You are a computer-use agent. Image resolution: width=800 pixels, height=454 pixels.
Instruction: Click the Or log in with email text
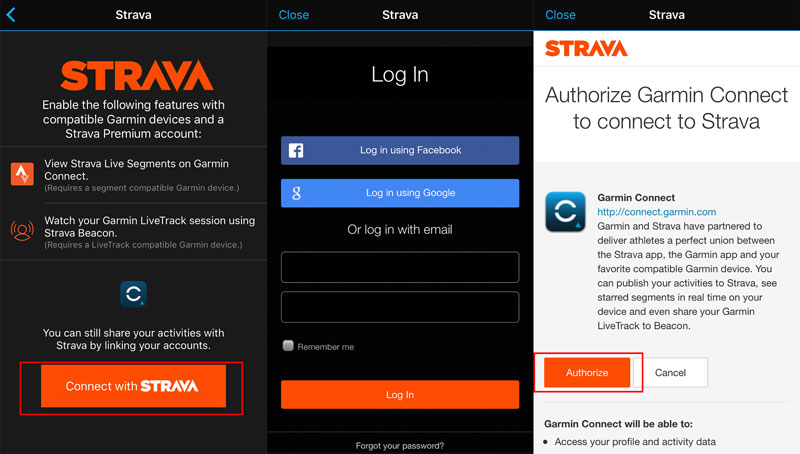(x=400, y=230)
